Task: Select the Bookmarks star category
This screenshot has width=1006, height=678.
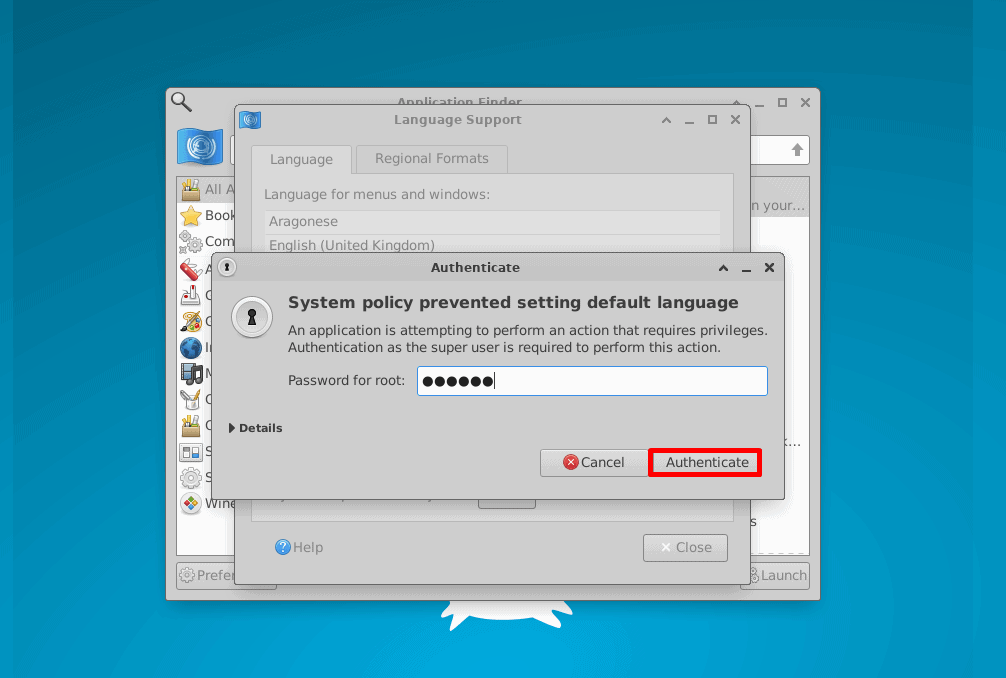Action: point(191,216)
